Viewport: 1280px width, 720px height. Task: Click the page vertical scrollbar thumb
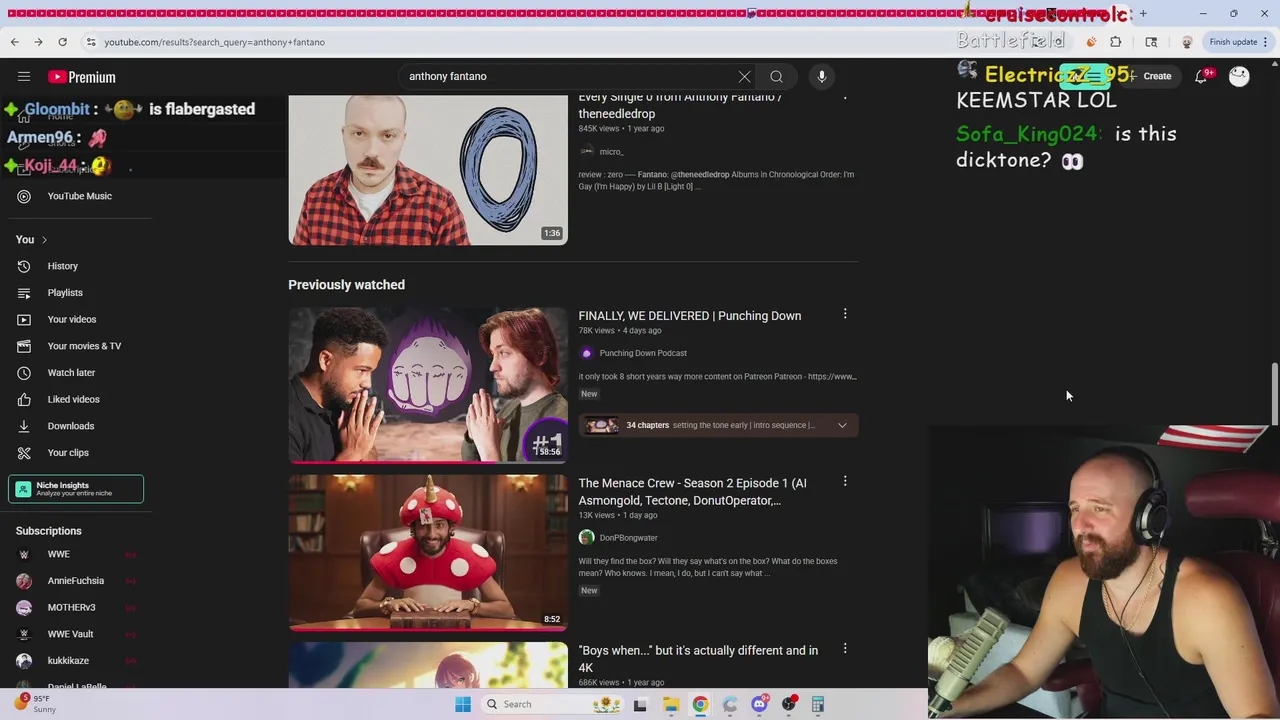coord(1274,394)
